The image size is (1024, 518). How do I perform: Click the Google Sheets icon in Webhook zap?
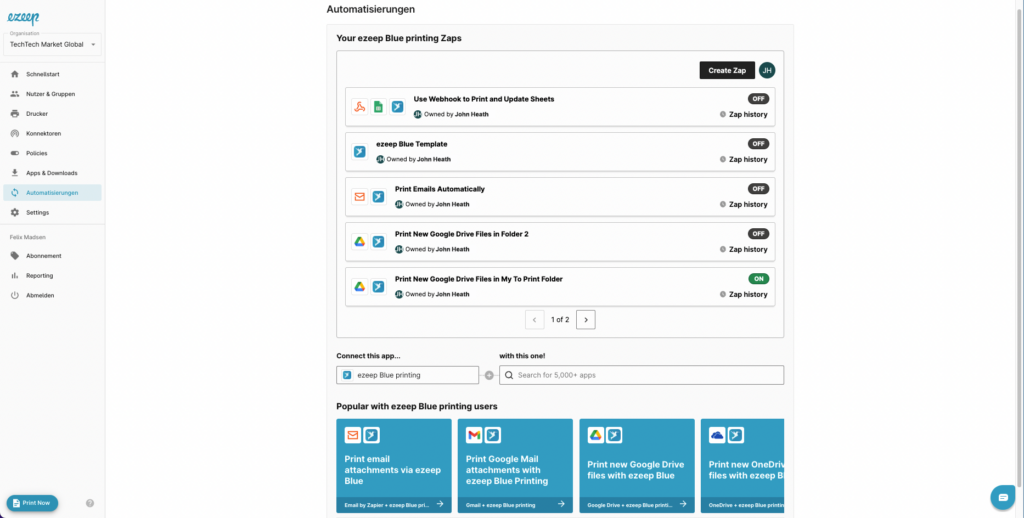click(378, 107)
